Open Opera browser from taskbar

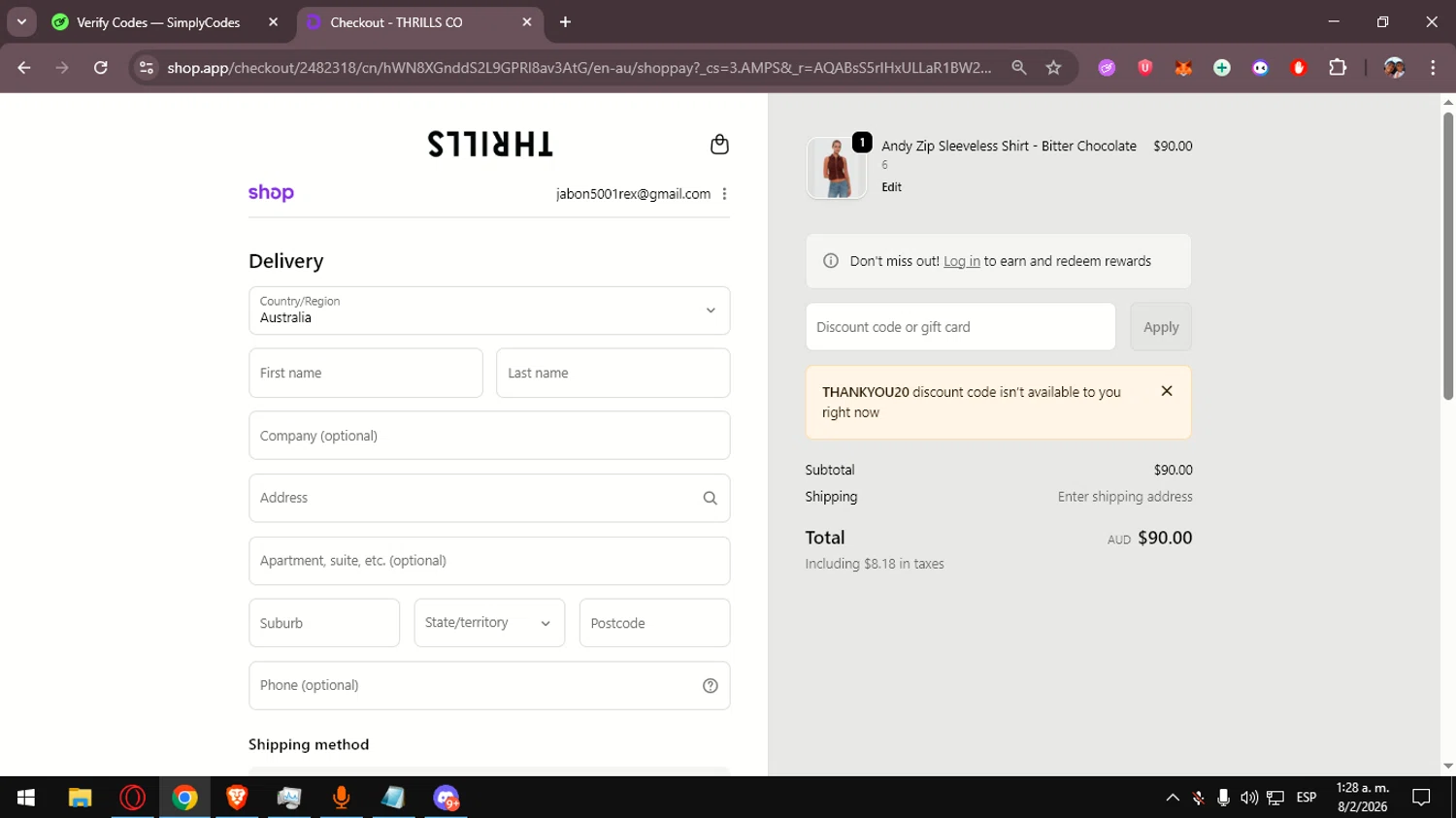click(132, 798)
